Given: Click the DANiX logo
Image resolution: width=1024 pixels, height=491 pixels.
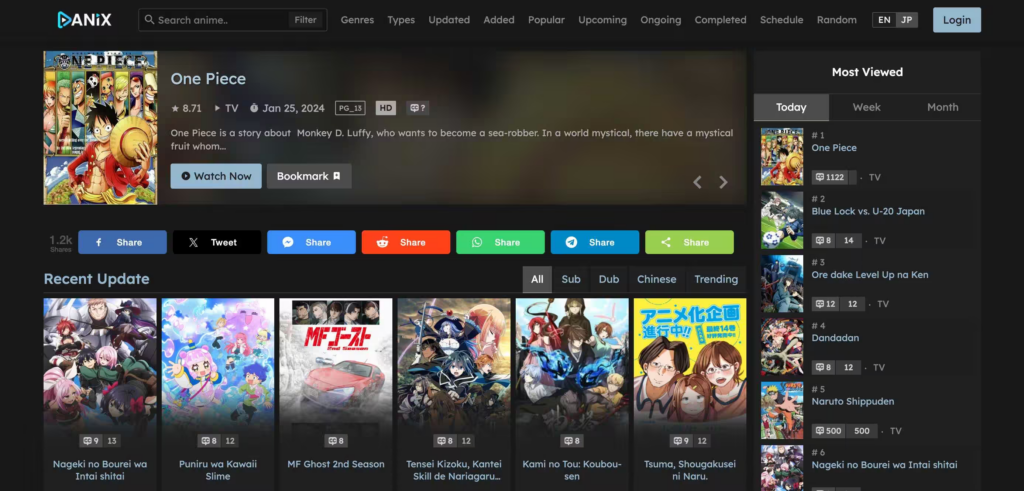Looking at the screenshot, I should click(84, 20).
